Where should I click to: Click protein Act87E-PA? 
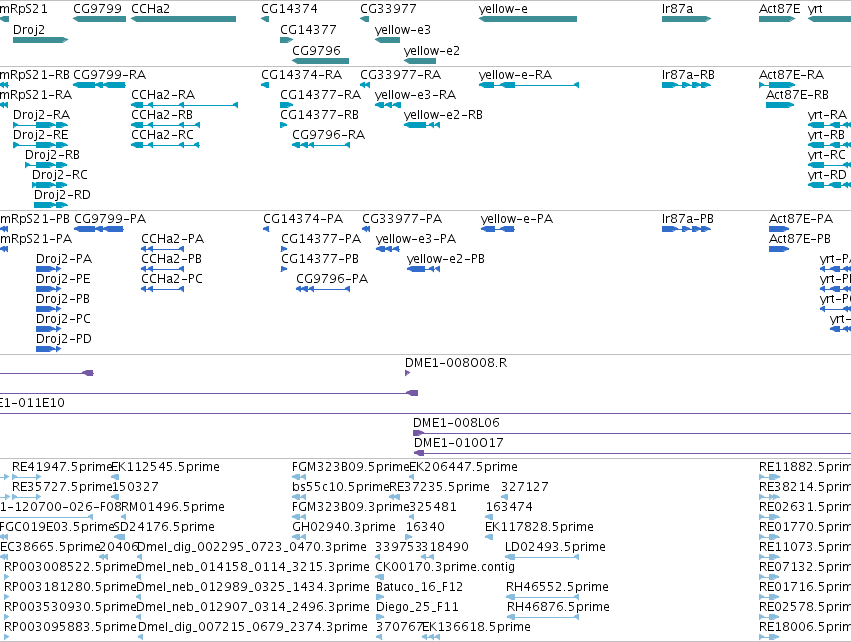click(x=801, y=219)
